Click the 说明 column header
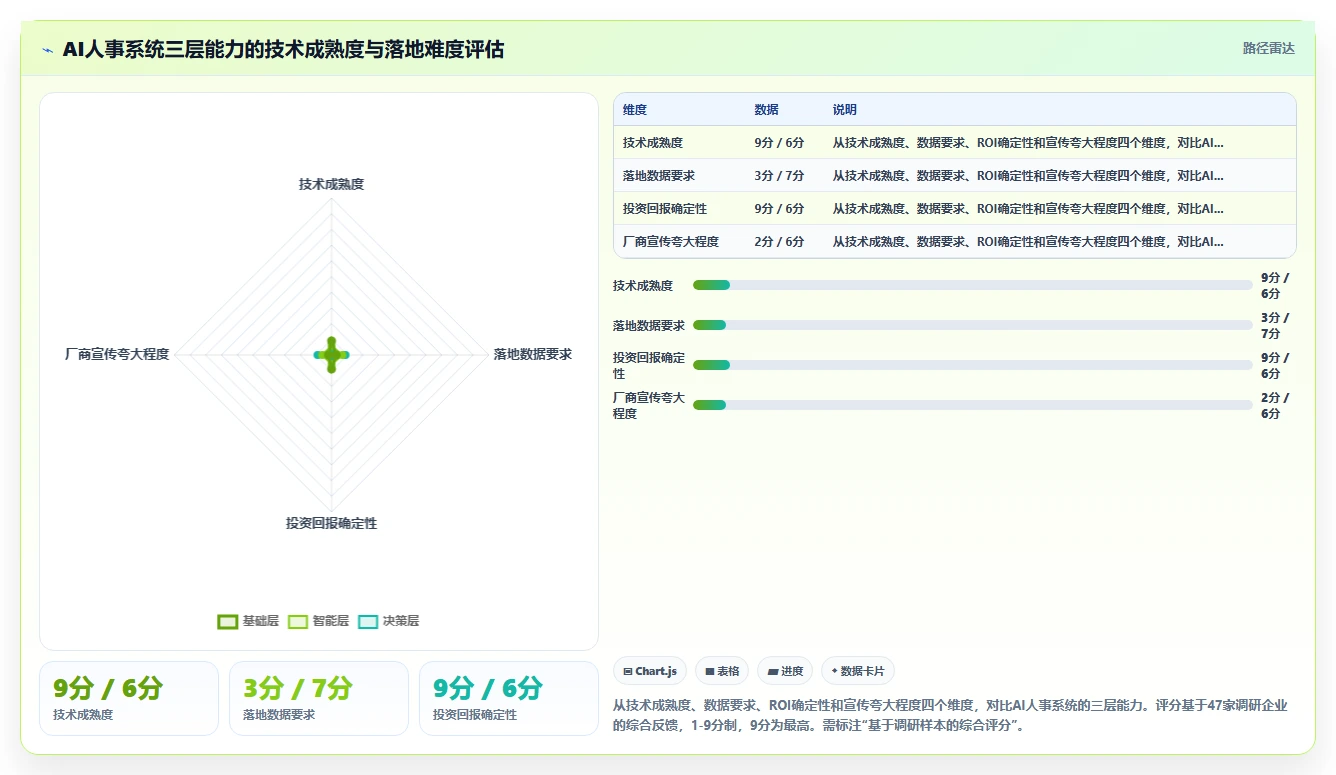The height and width of the screenshot is (775, 1336). point(845,110)
